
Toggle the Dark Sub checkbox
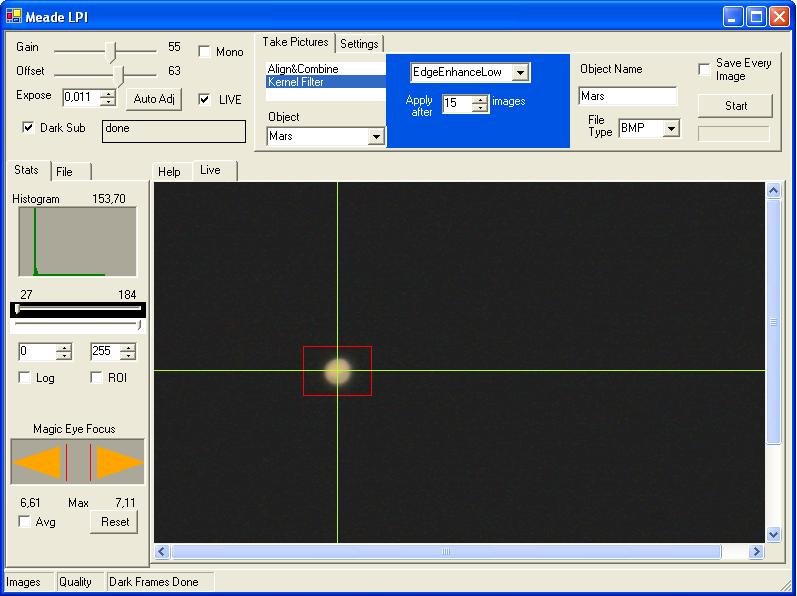pyautogui.click(x=28, y=128)
